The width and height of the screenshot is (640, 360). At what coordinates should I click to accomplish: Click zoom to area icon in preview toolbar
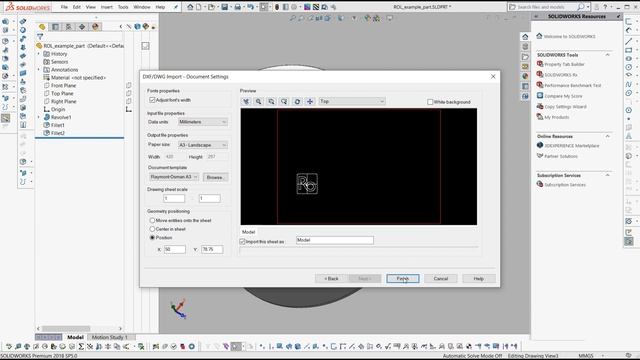pyautogui.click(x=271, y=101)
